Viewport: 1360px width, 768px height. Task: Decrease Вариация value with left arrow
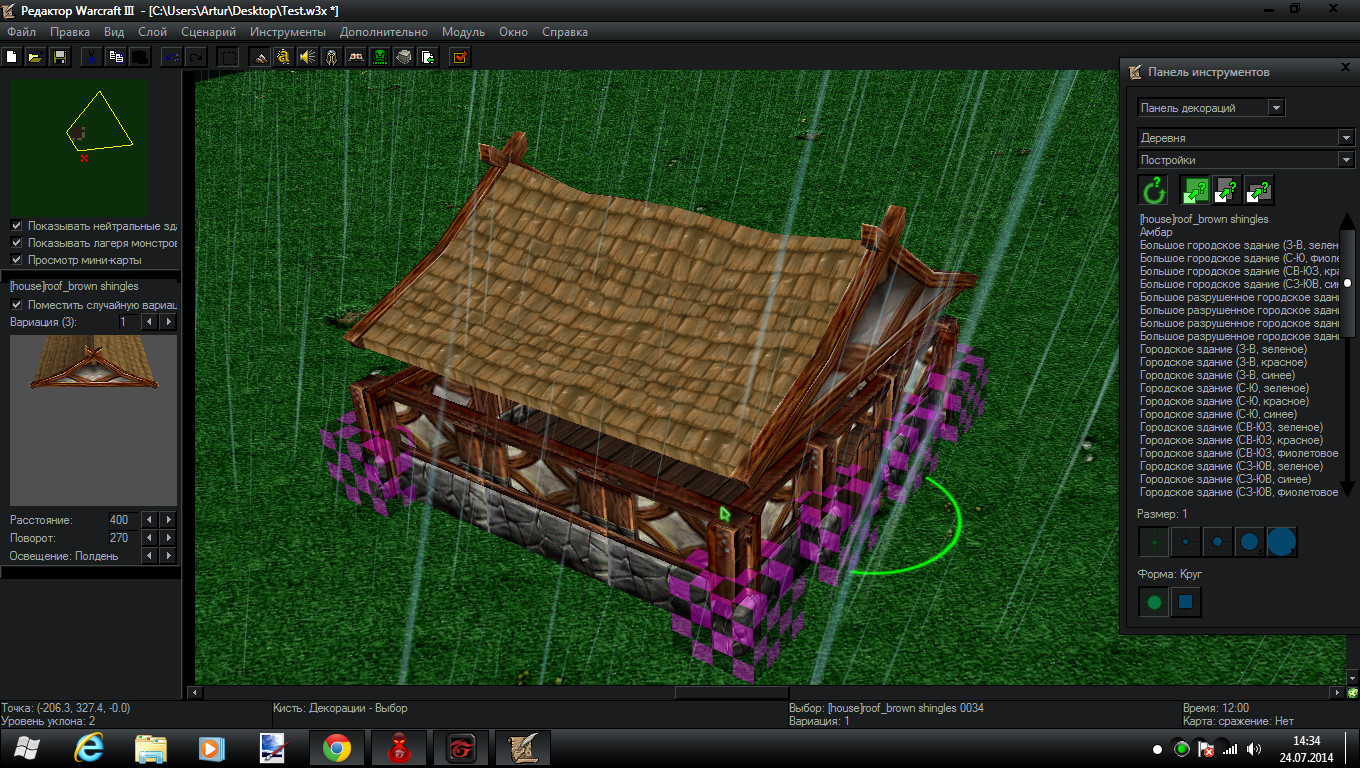[x=149, y=322]
